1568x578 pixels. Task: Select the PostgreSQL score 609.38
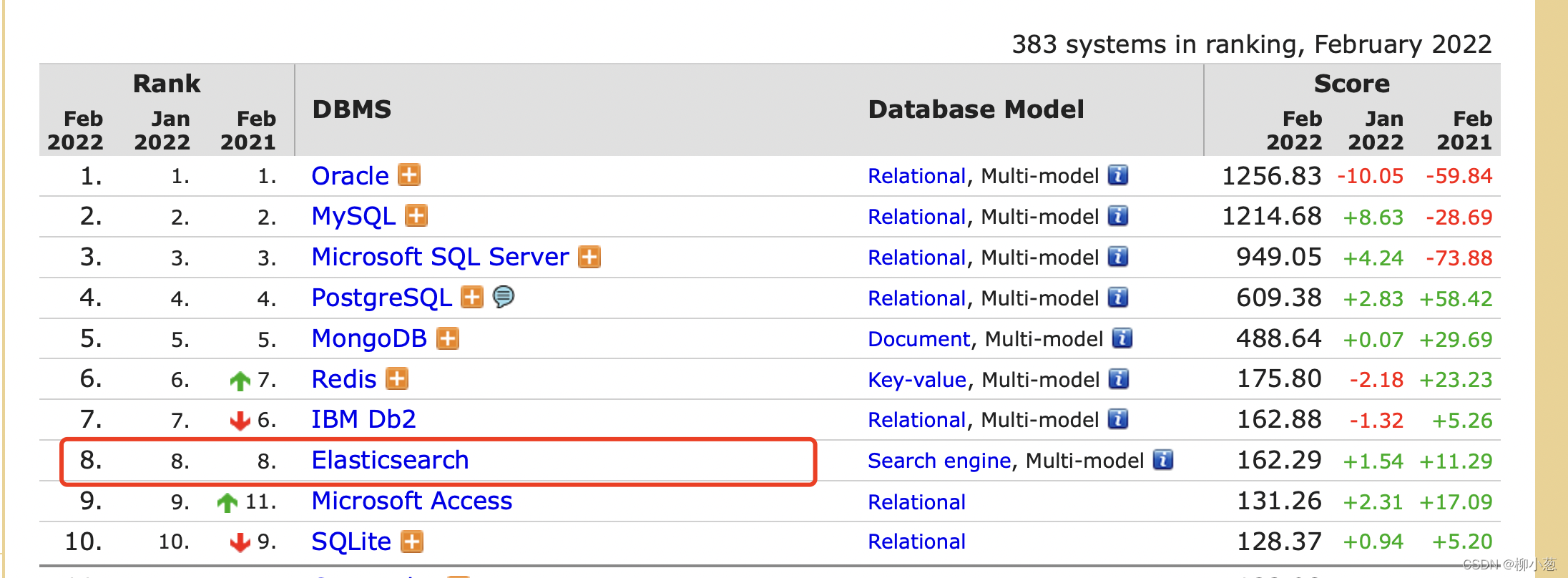pyautogui.click(x=1279, y=298)
